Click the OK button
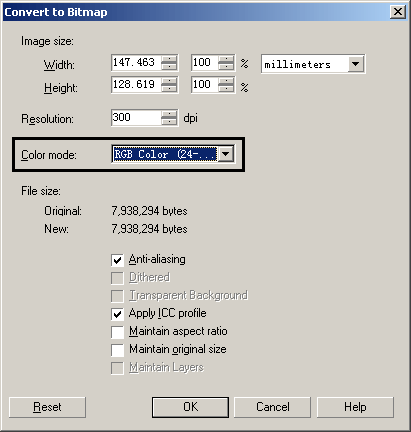The image size is (411, 432). coord(190,407)
